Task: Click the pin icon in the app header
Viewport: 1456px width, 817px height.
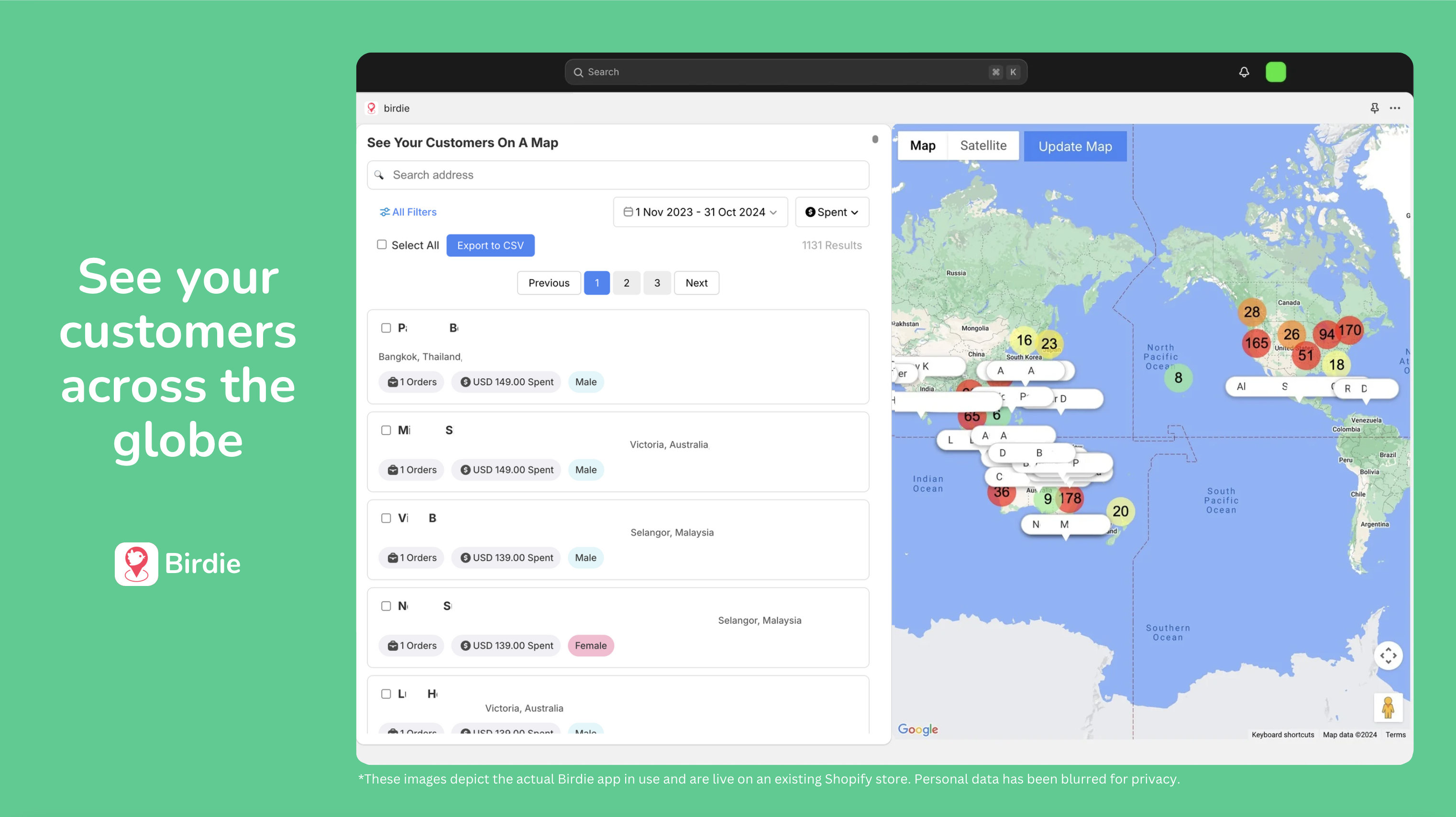Action: click(x=1375, y=108)
